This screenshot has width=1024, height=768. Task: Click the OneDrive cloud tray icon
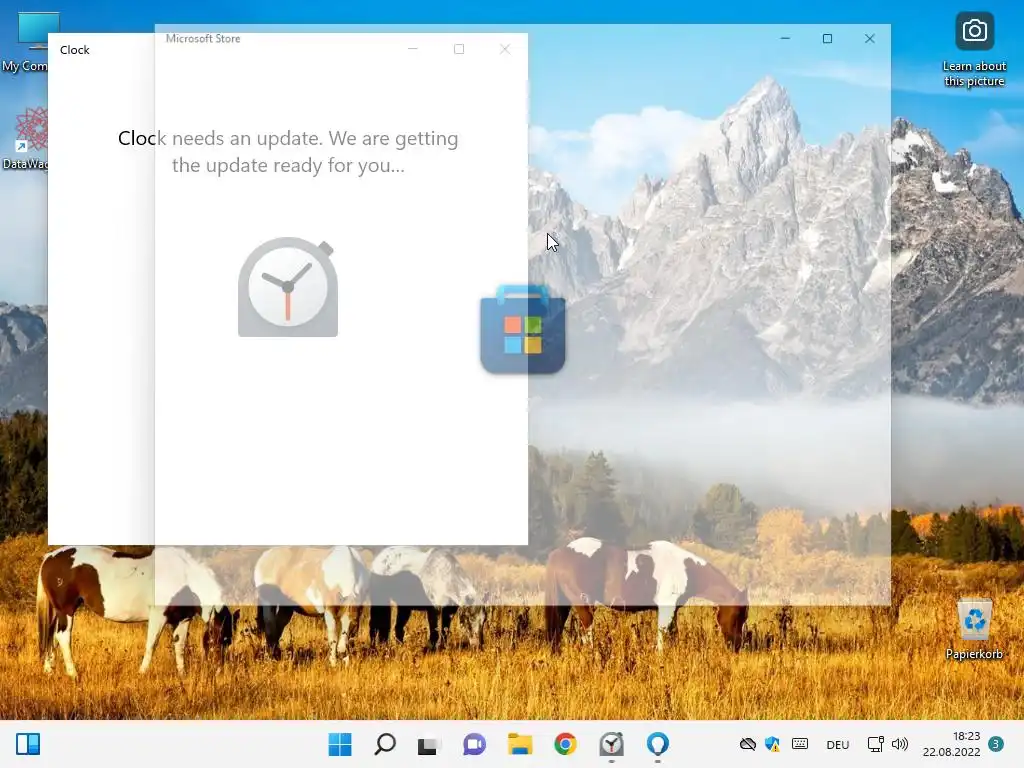pos(747,744)
